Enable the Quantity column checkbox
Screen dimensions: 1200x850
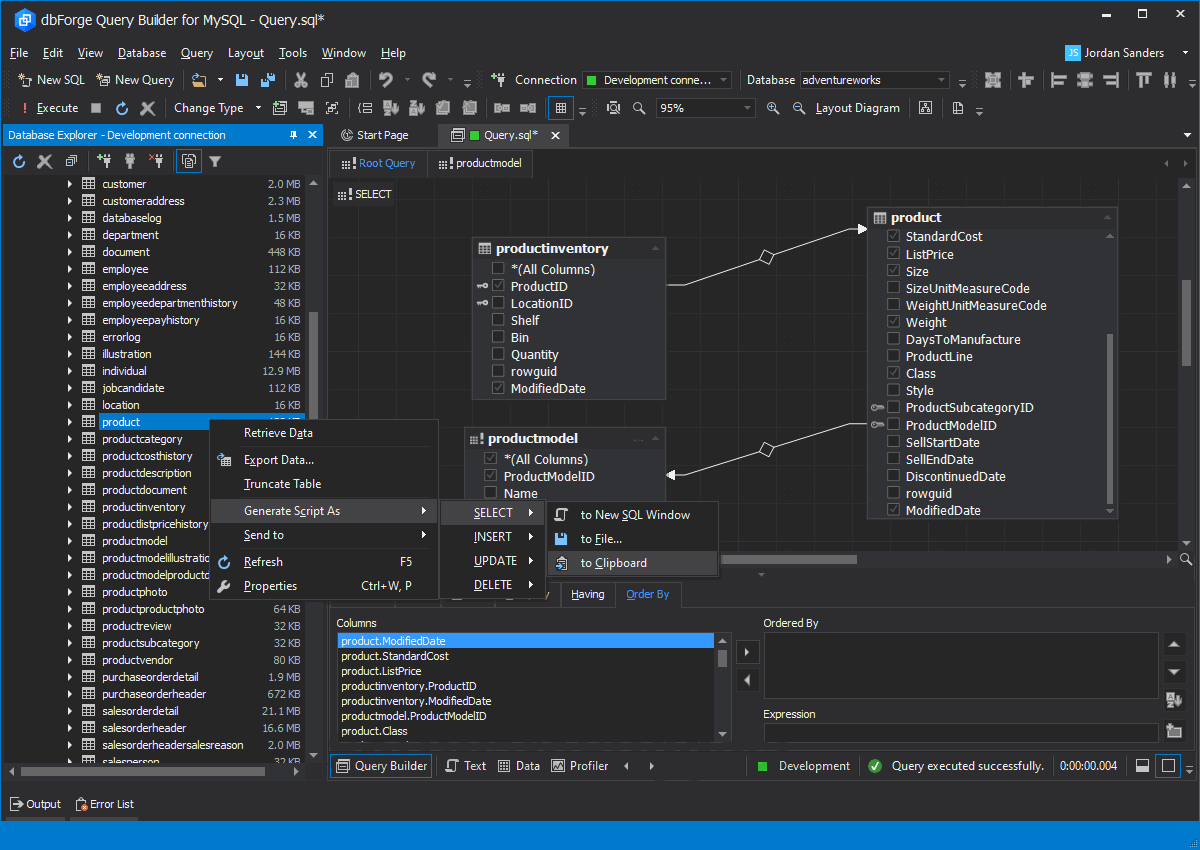[498, 354]
